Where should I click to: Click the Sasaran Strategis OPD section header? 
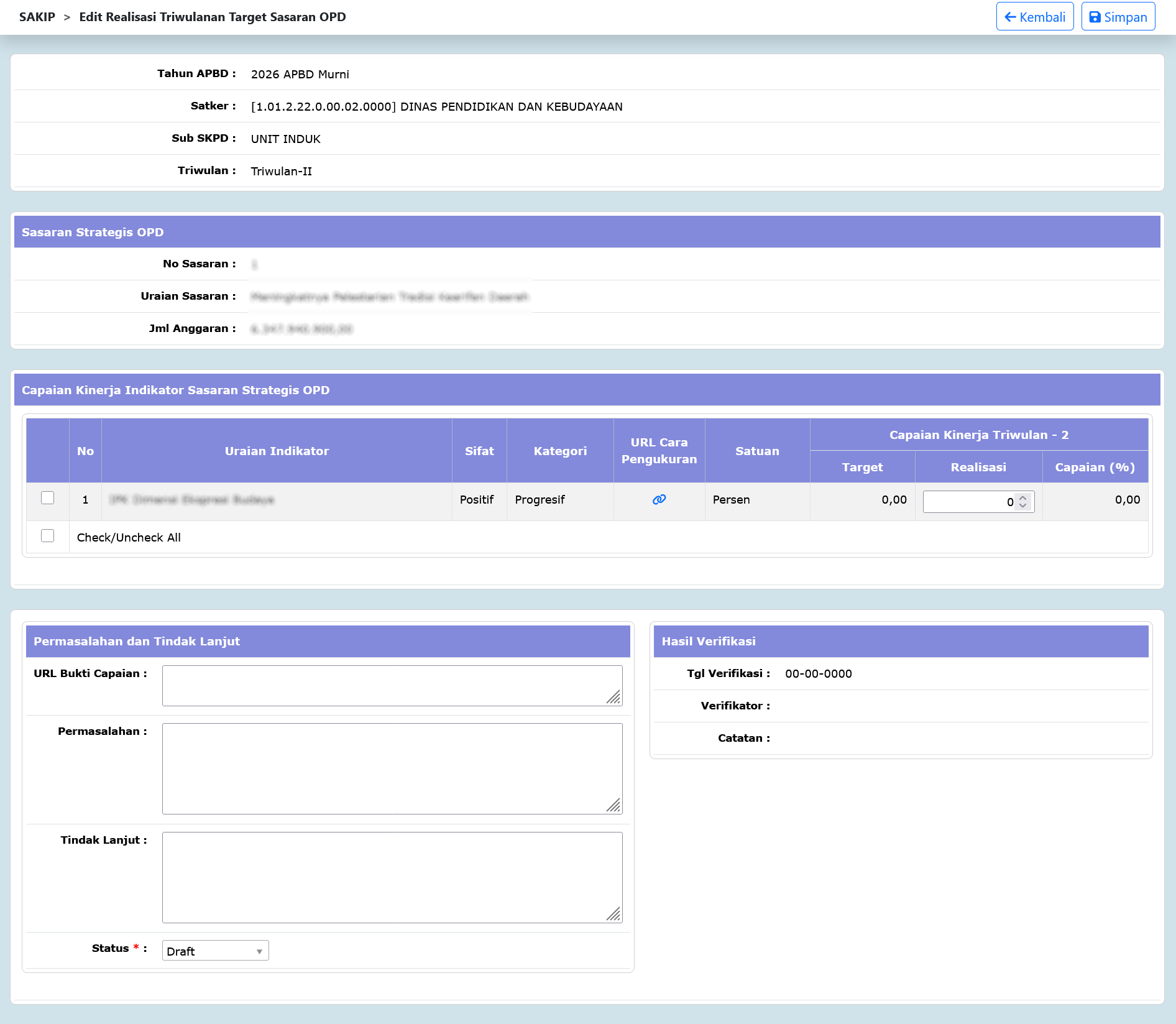587,232
